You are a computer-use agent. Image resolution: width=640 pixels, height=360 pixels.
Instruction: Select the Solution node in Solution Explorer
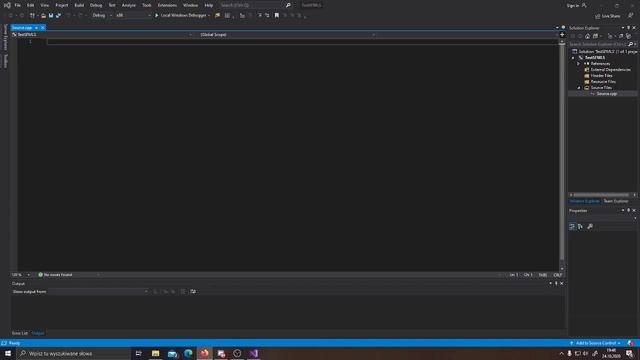pos(605,51)
